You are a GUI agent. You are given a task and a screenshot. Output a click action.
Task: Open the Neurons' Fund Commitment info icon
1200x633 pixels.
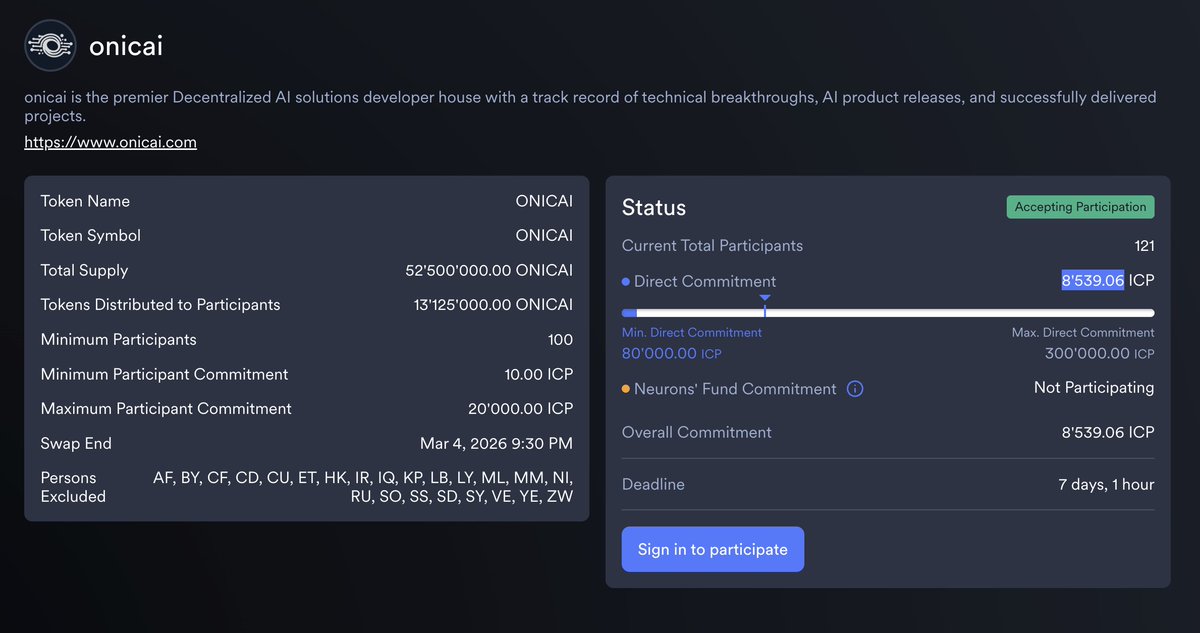[x=855, y=389]
